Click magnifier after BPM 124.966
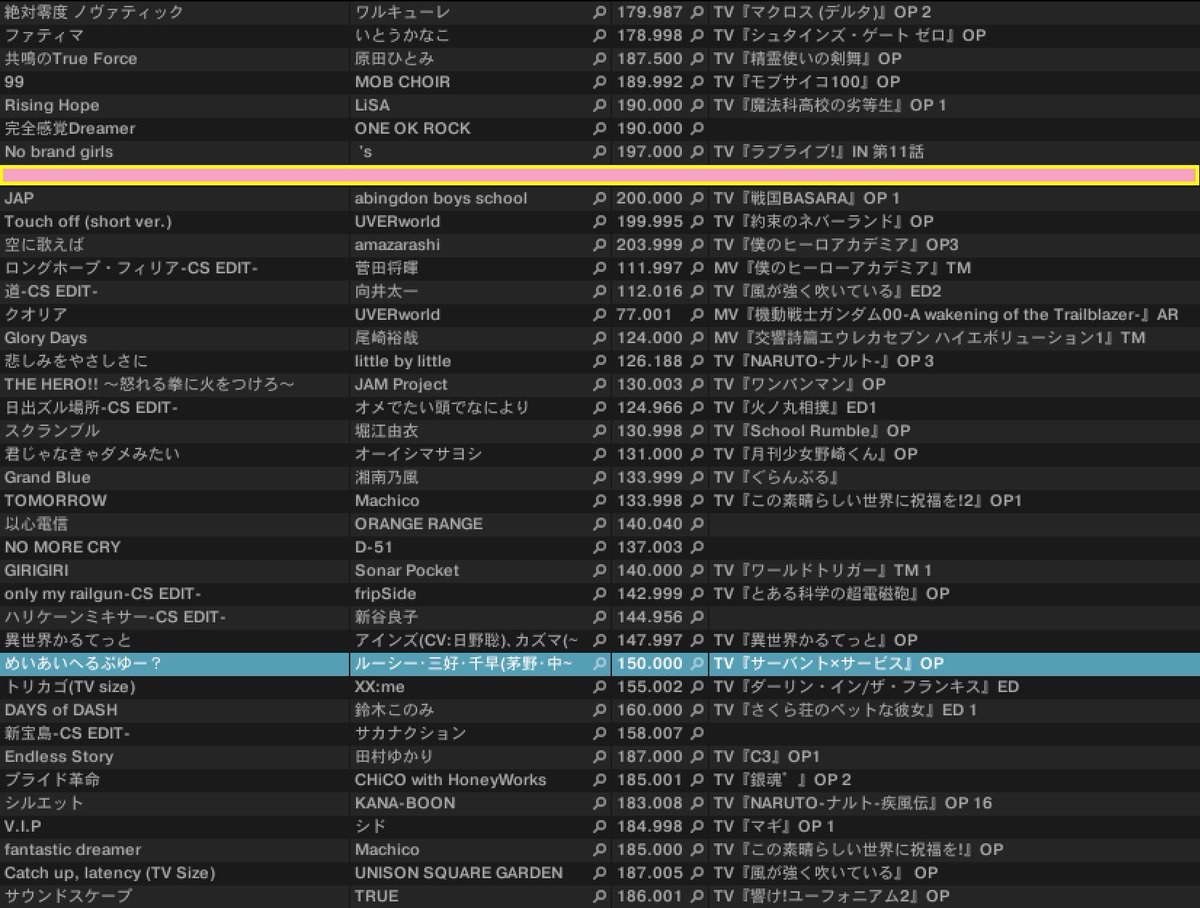This screenshot has height=908, width=1200. 698,407
